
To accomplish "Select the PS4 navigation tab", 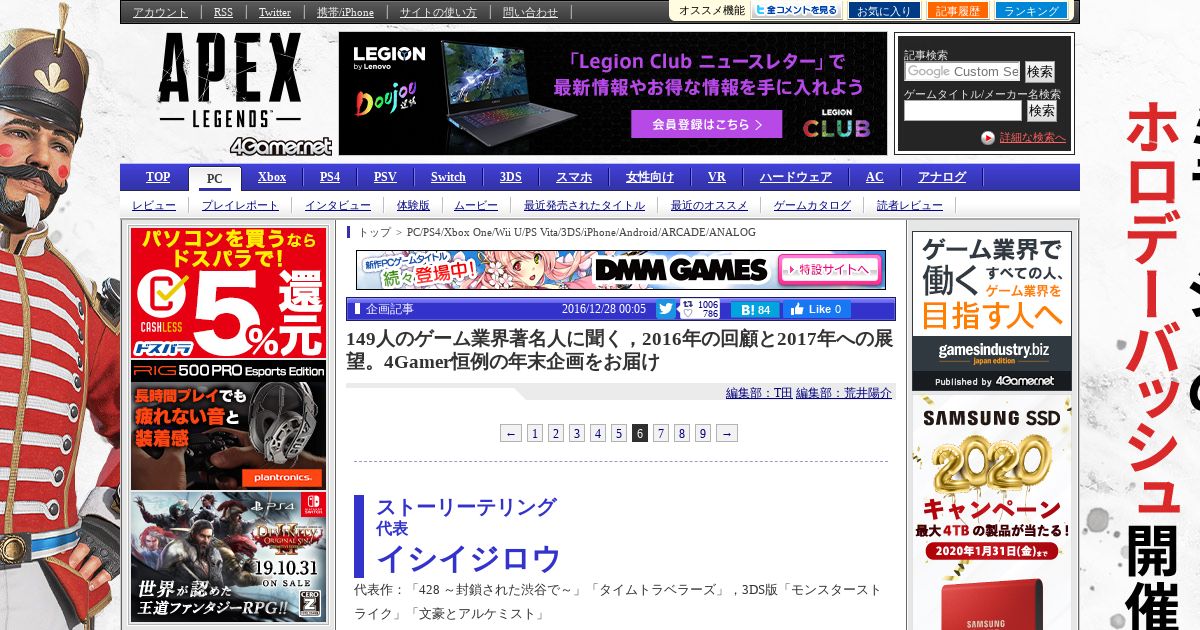I will click(330, 177).
